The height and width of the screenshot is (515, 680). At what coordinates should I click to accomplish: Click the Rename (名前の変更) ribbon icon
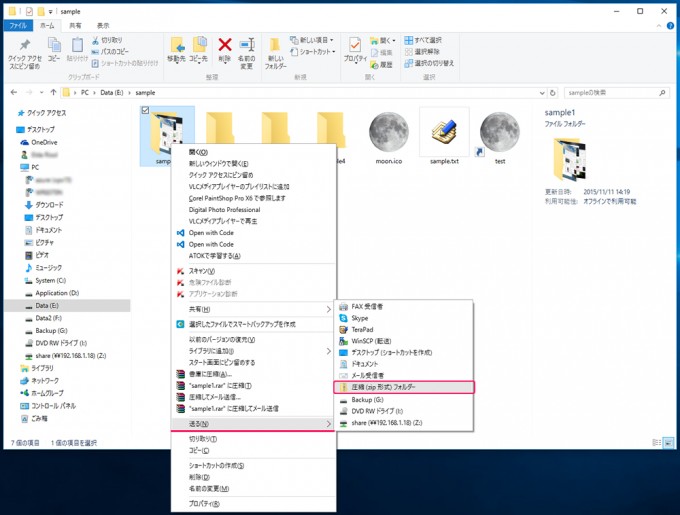[247, 45]
